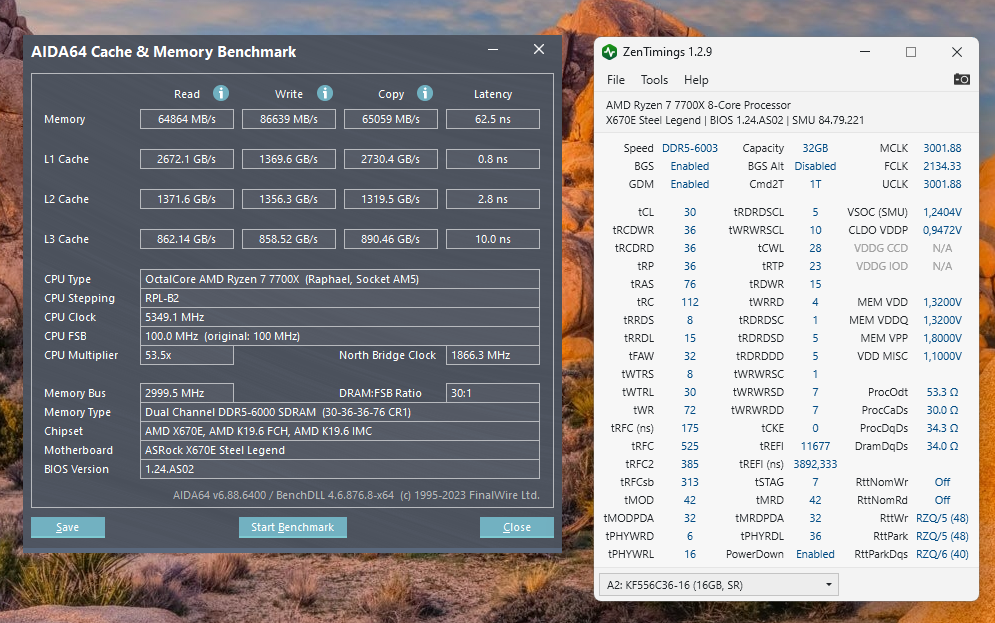Click the RttParkDqs value RZQ/6 (40)
The image size is (995, 623).
pyautogui.click(x=942, y=554)
